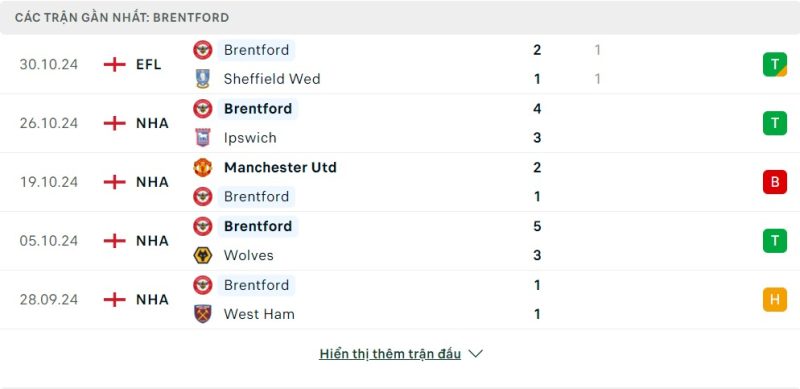
Task: Click the England flag beside EFL
Action: tap(114, 64)
